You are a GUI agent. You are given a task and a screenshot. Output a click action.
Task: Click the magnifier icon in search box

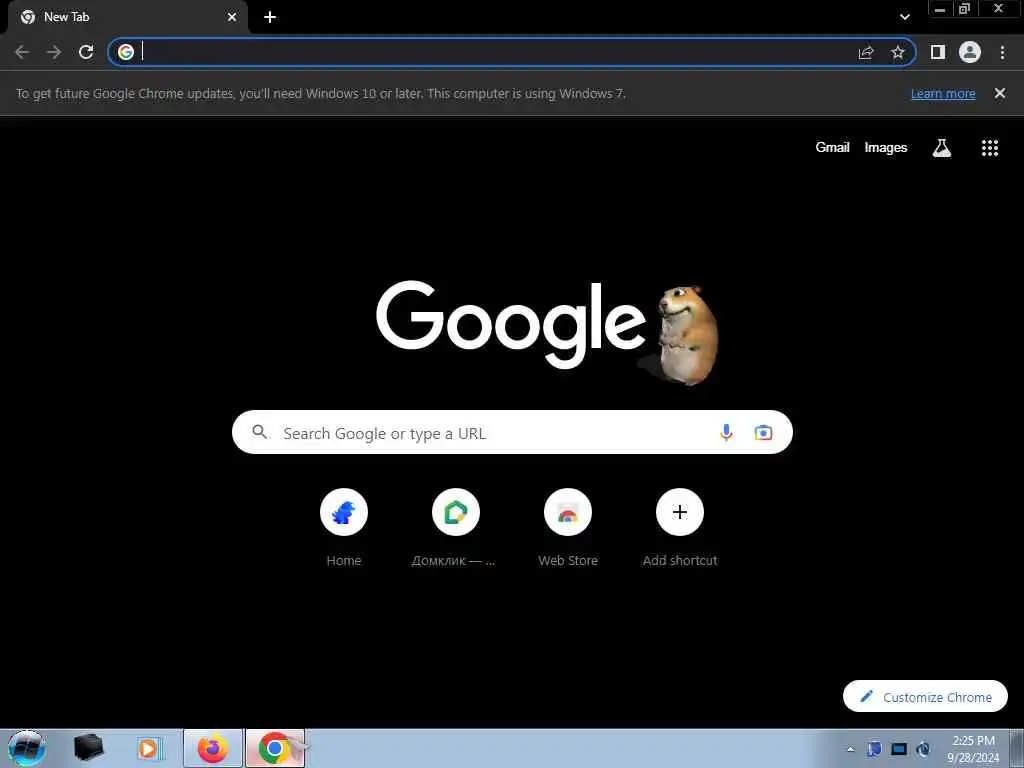pyautogui.click(x=259, y=432)
